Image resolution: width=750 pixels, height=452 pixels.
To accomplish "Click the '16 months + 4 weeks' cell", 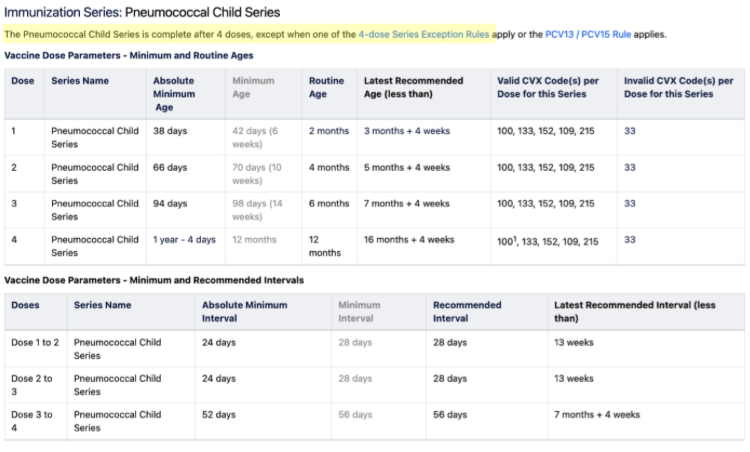I will point(409,240).
